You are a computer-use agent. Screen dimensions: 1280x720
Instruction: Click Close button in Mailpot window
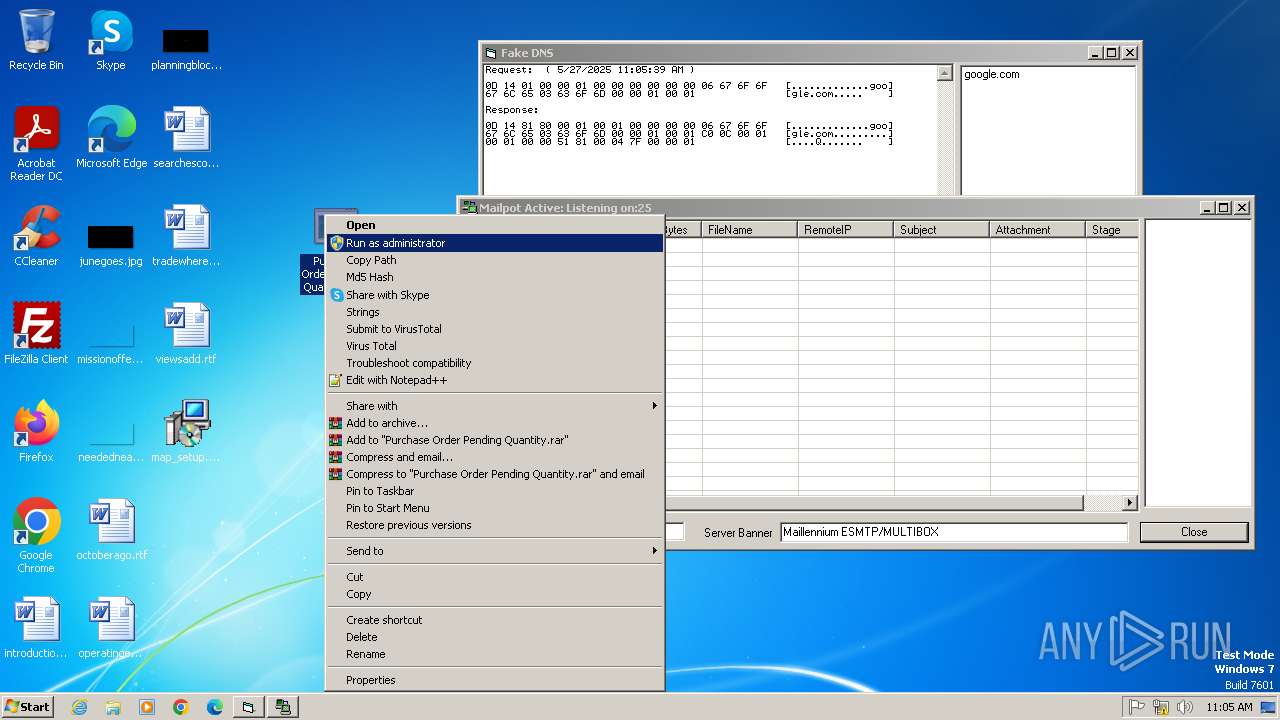1193,532
